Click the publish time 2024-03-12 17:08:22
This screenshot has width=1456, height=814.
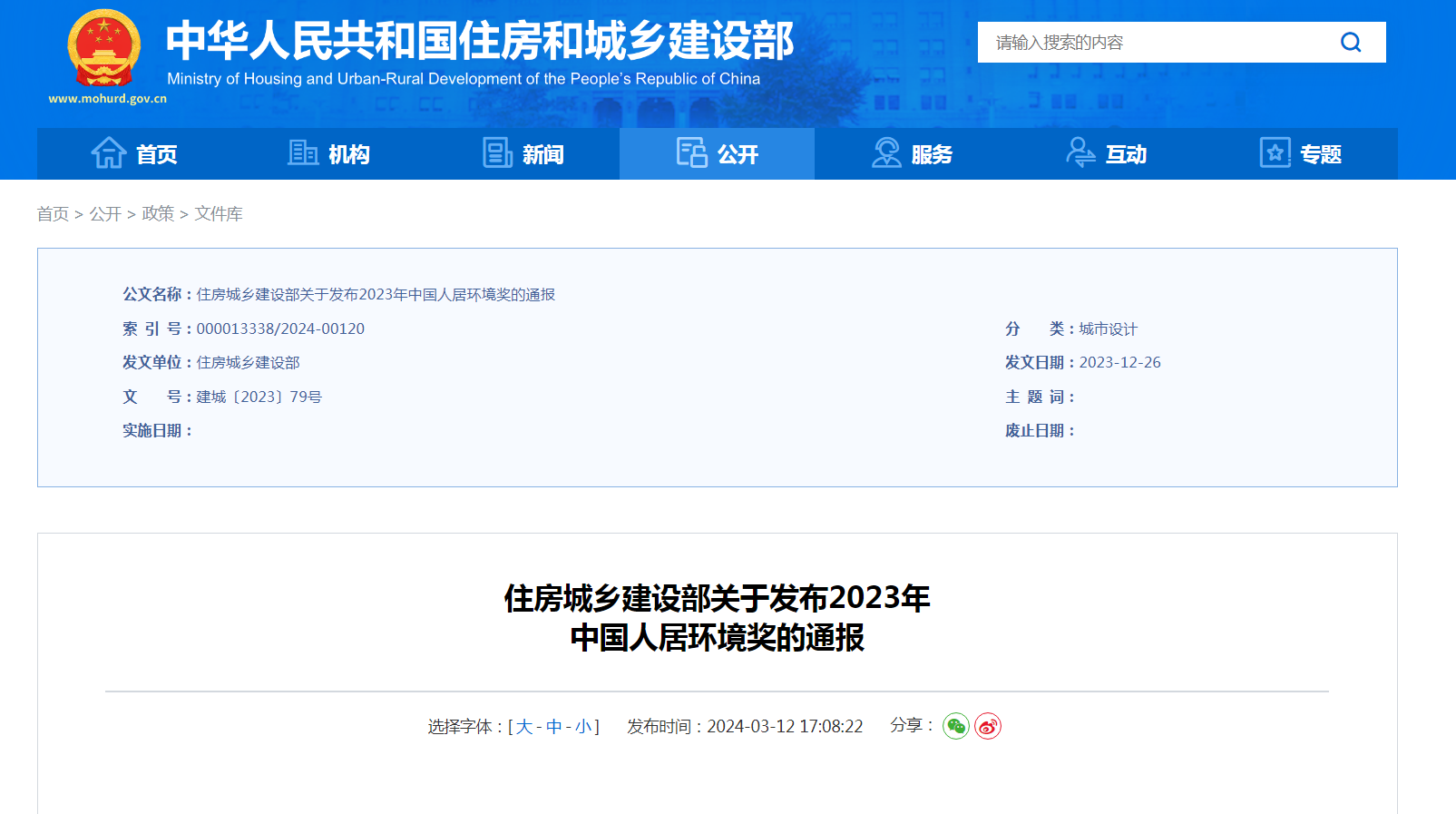(785, 727)
